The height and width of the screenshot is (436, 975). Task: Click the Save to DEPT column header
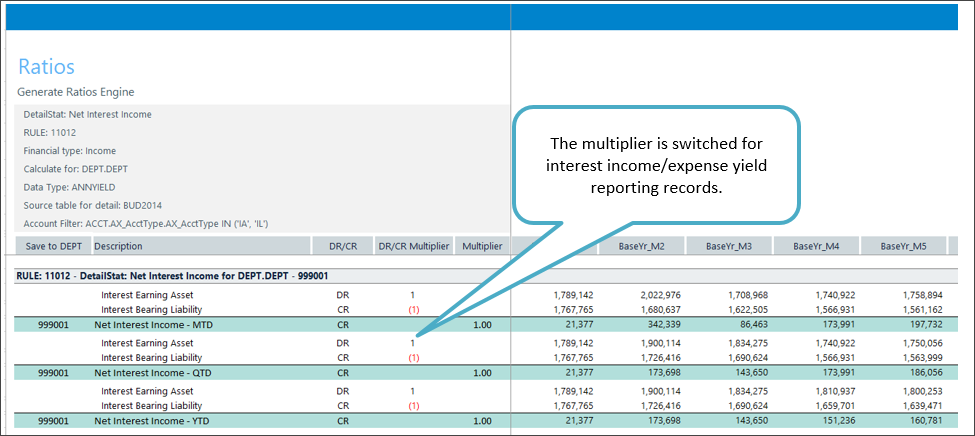pos(54,246)
